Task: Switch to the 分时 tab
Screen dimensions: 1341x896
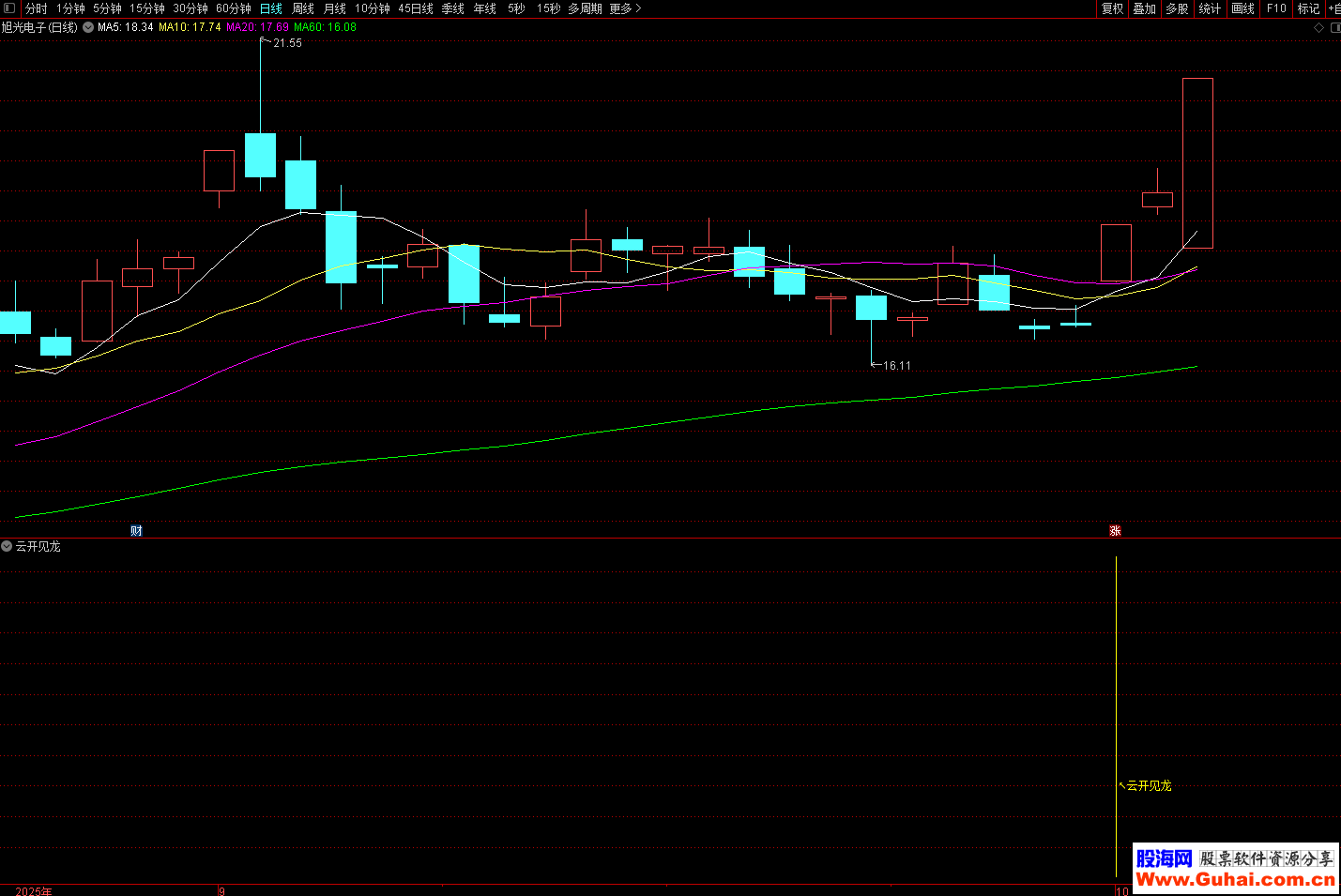Action: coord(36,8)
